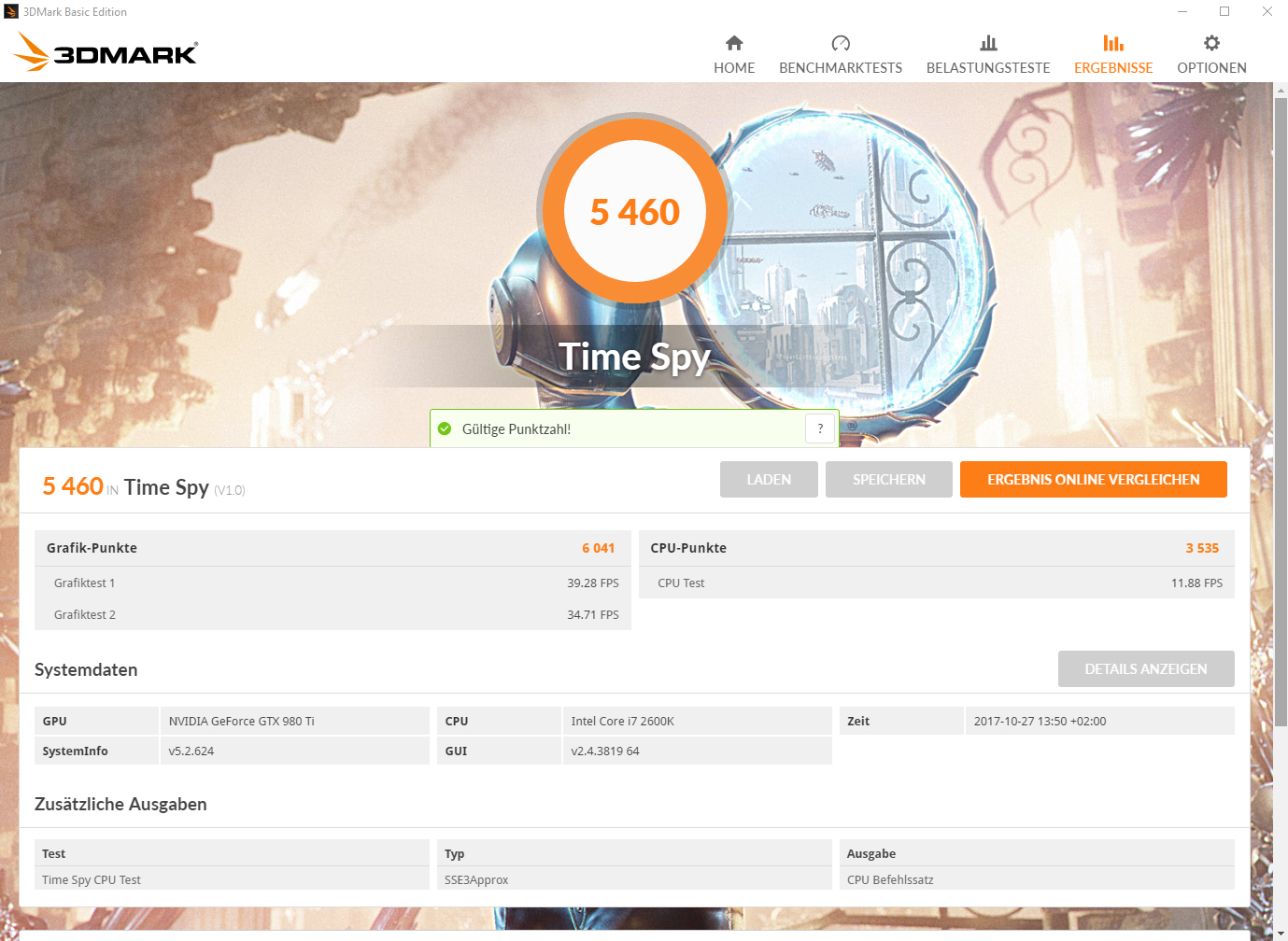Open the BENCHMARKTESTS tab label
The height and width of the screenshot is (941, 1288).
841,68
